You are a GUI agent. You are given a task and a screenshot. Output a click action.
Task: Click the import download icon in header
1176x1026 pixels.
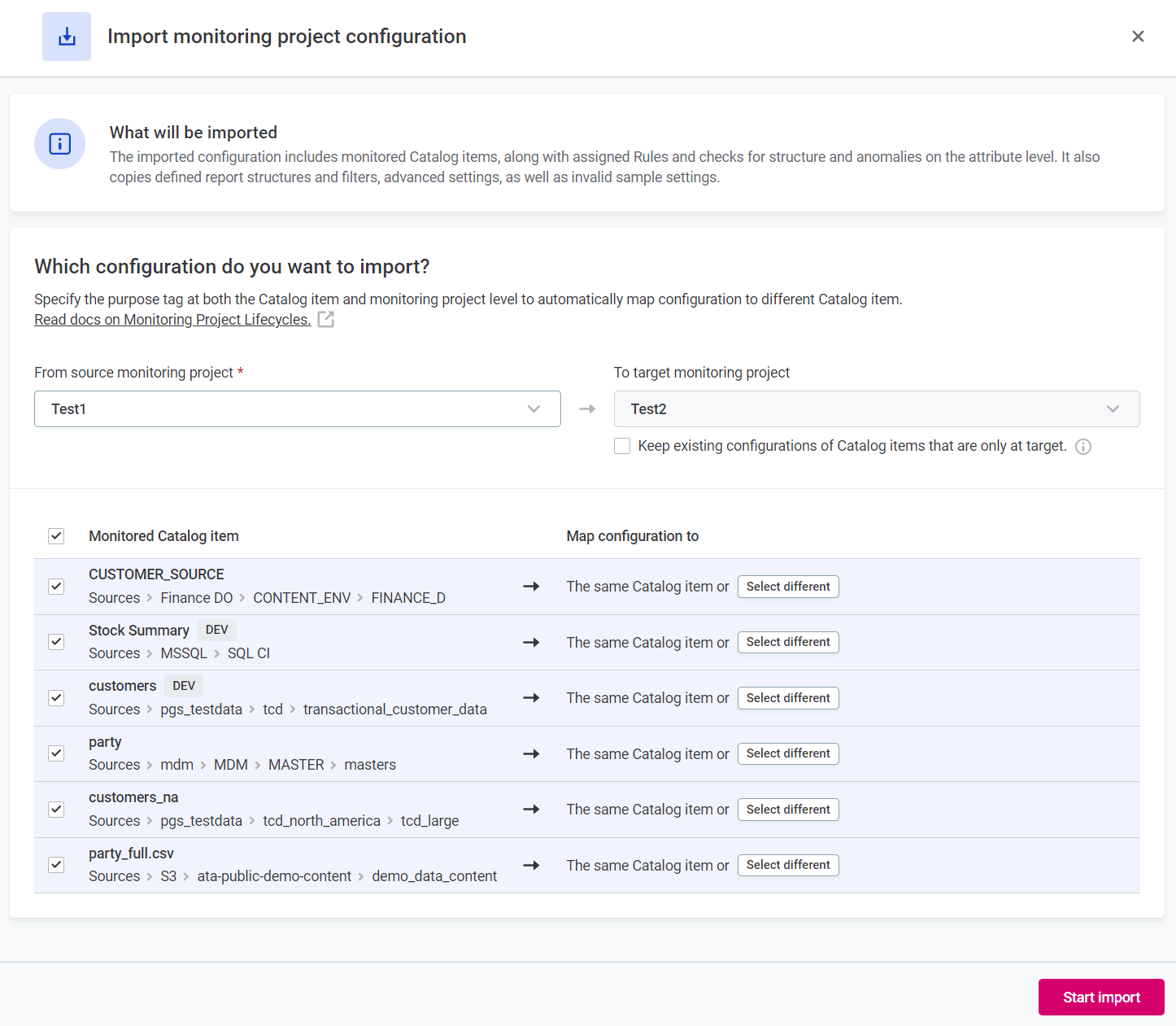pos(67,37)
